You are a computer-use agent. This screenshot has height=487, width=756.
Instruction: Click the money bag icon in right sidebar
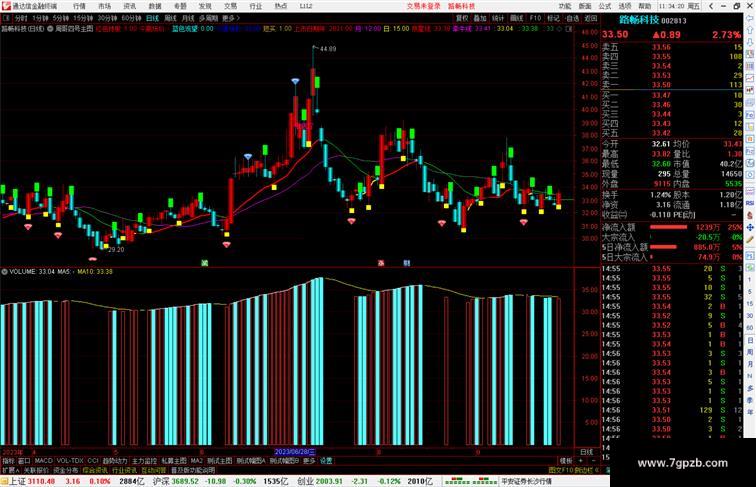tap(750, 215)
